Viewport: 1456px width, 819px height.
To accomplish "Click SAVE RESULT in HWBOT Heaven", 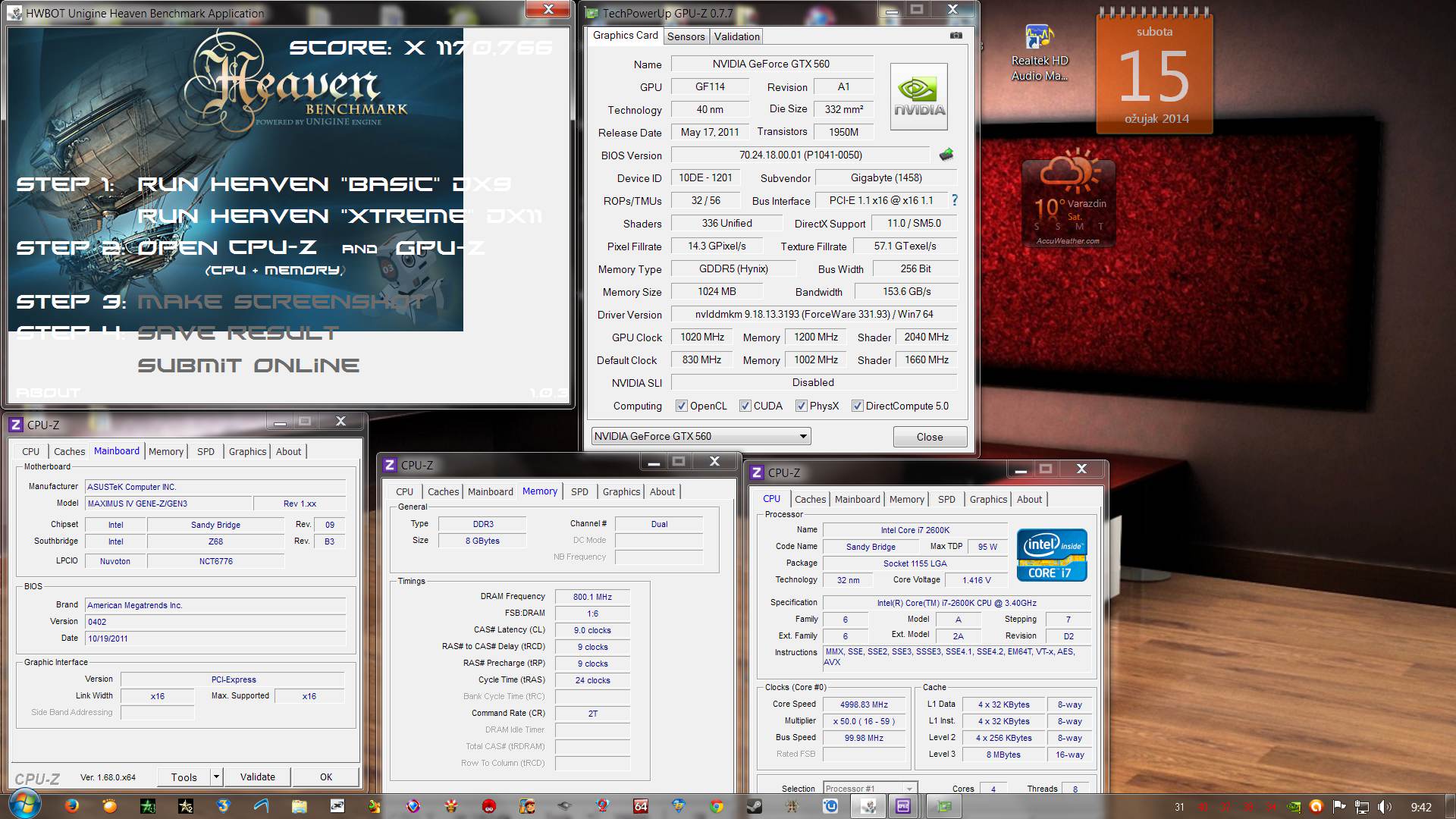I will [237, 333].
